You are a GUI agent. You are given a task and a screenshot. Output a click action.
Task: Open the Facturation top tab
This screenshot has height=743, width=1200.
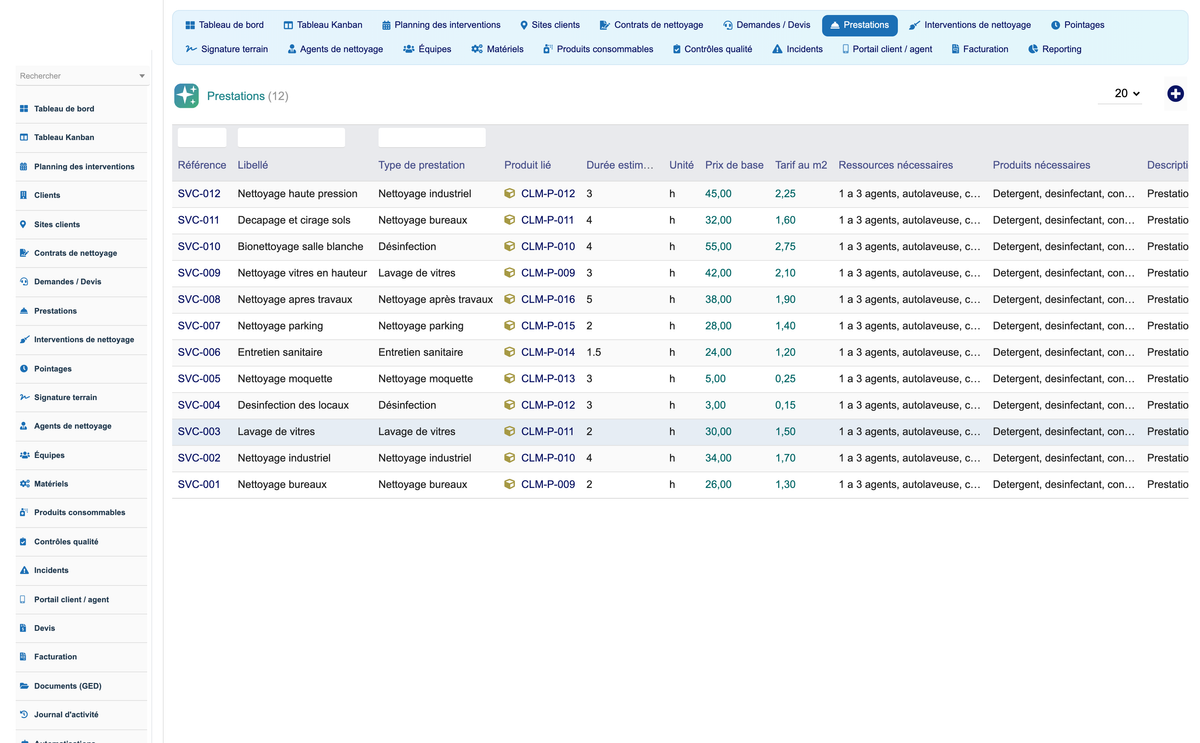[979, 49]
